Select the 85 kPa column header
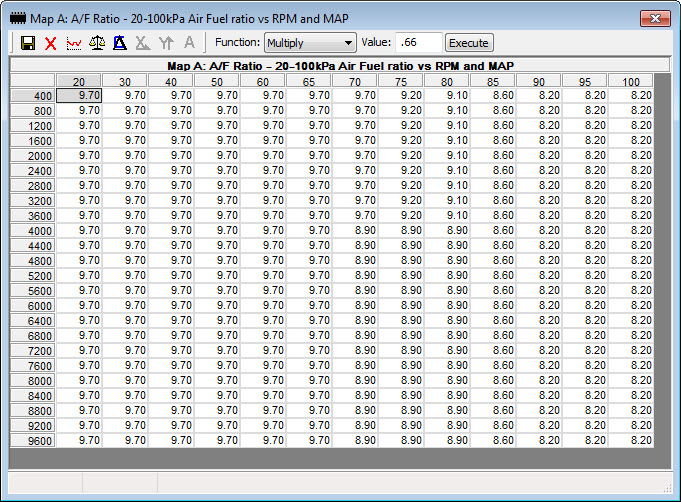681x502 pixels. pos(493,81)
